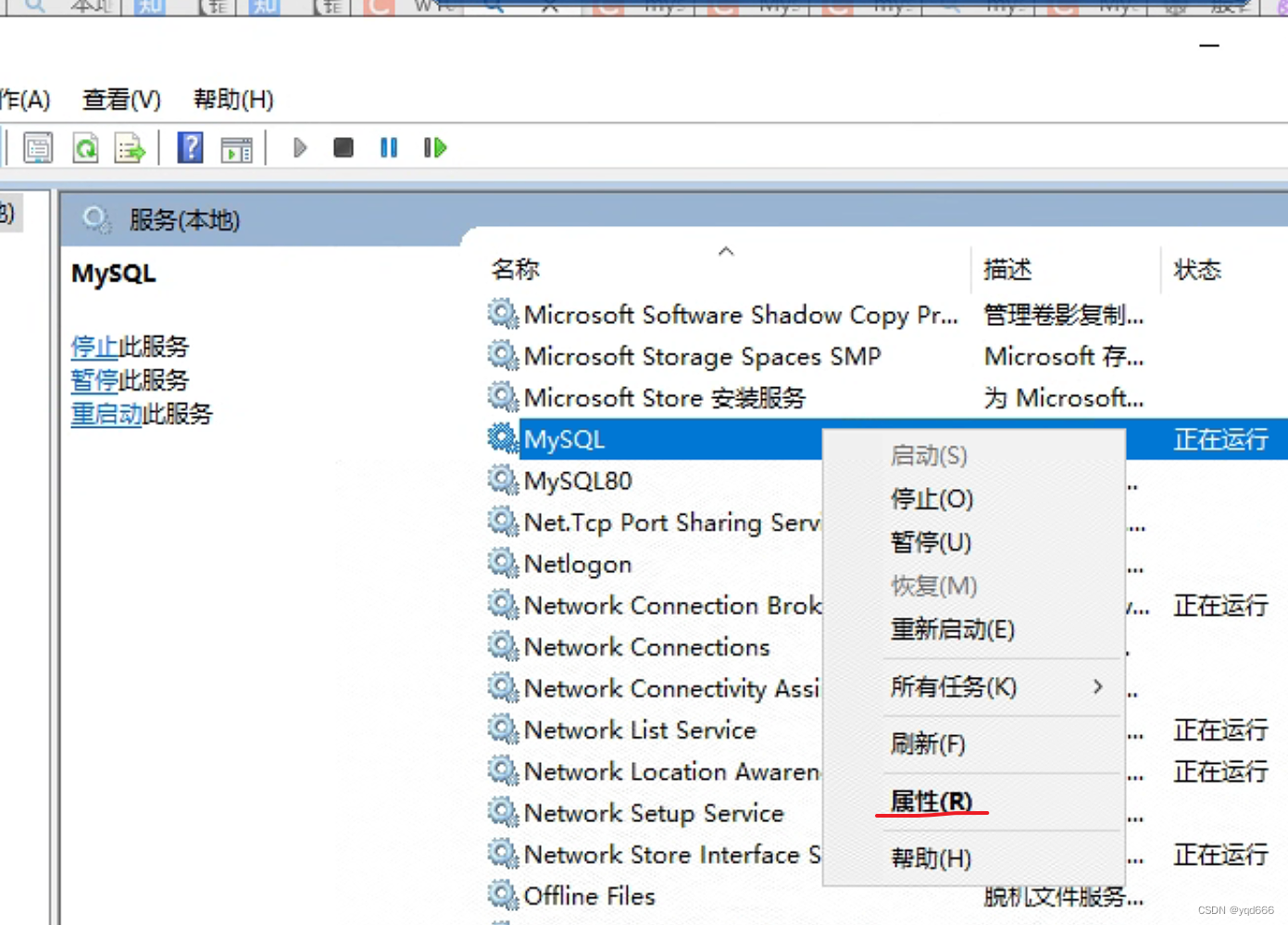
Task: Select the Network Connections row
Action: [x=646, y=646]
